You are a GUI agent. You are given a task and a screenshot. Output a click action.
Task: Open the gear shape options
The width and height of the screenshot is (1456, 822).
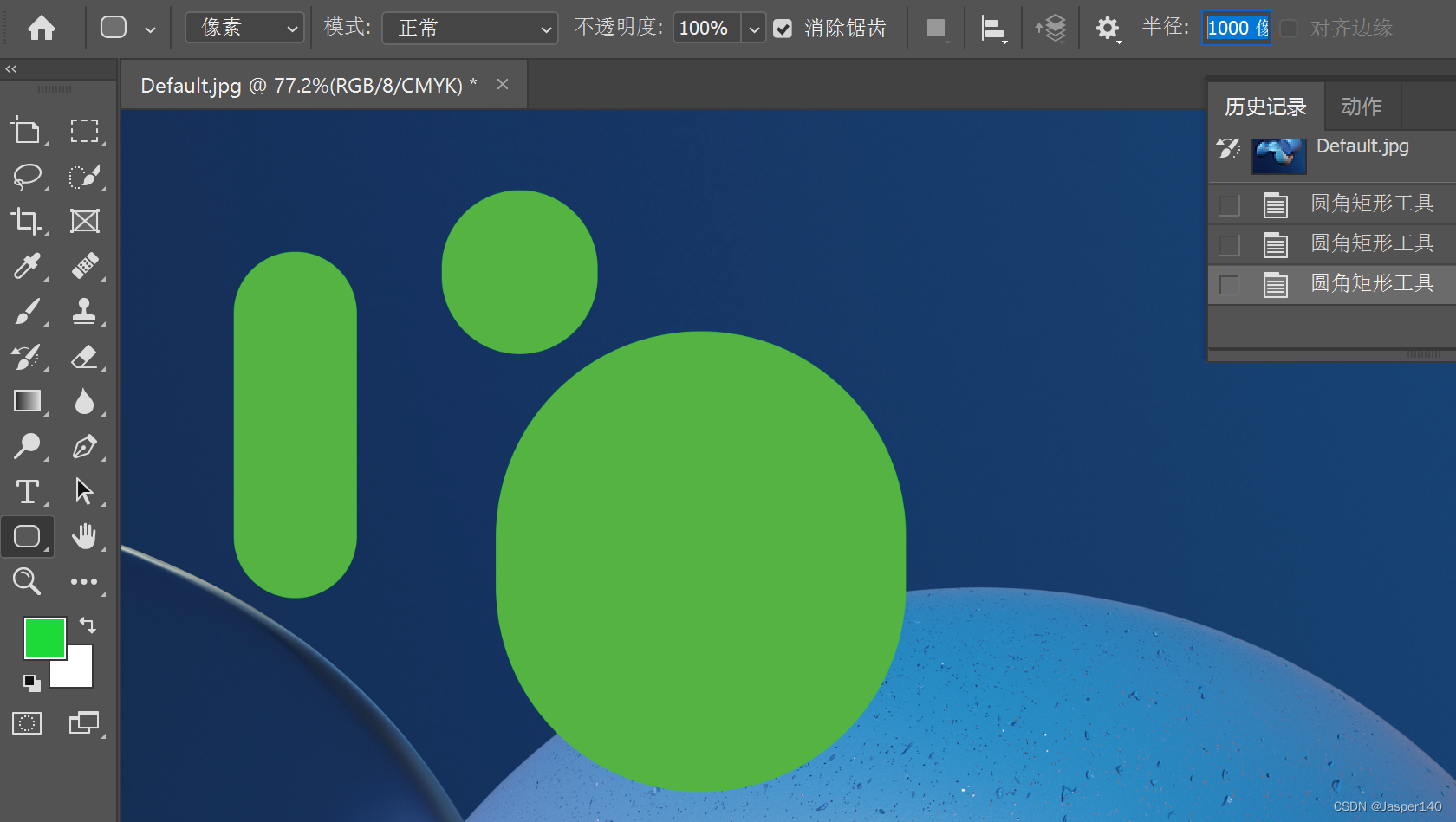point(1108,29)
